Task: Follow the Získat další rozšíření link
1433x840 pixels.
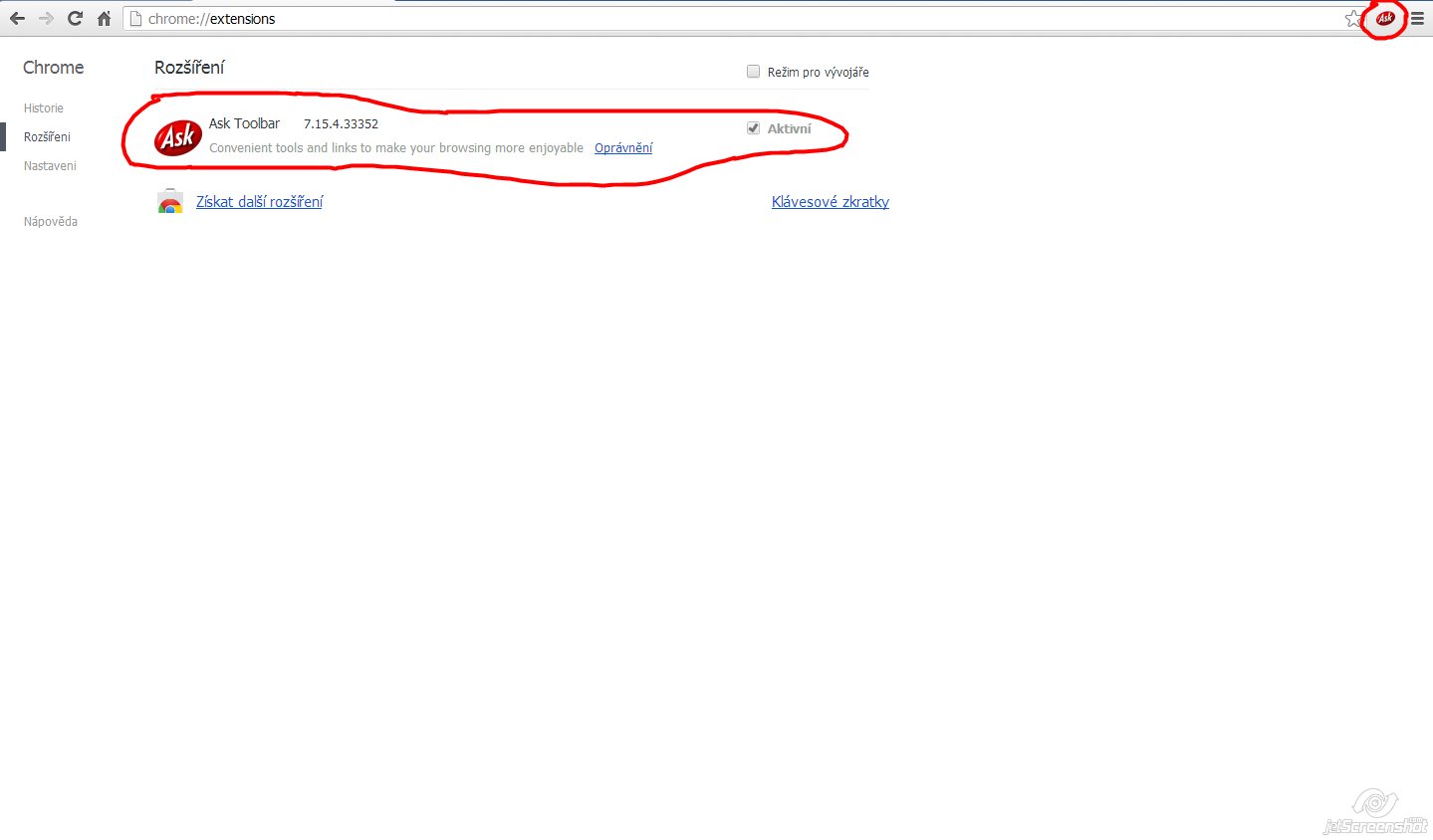Action: [x=260, y=201]
